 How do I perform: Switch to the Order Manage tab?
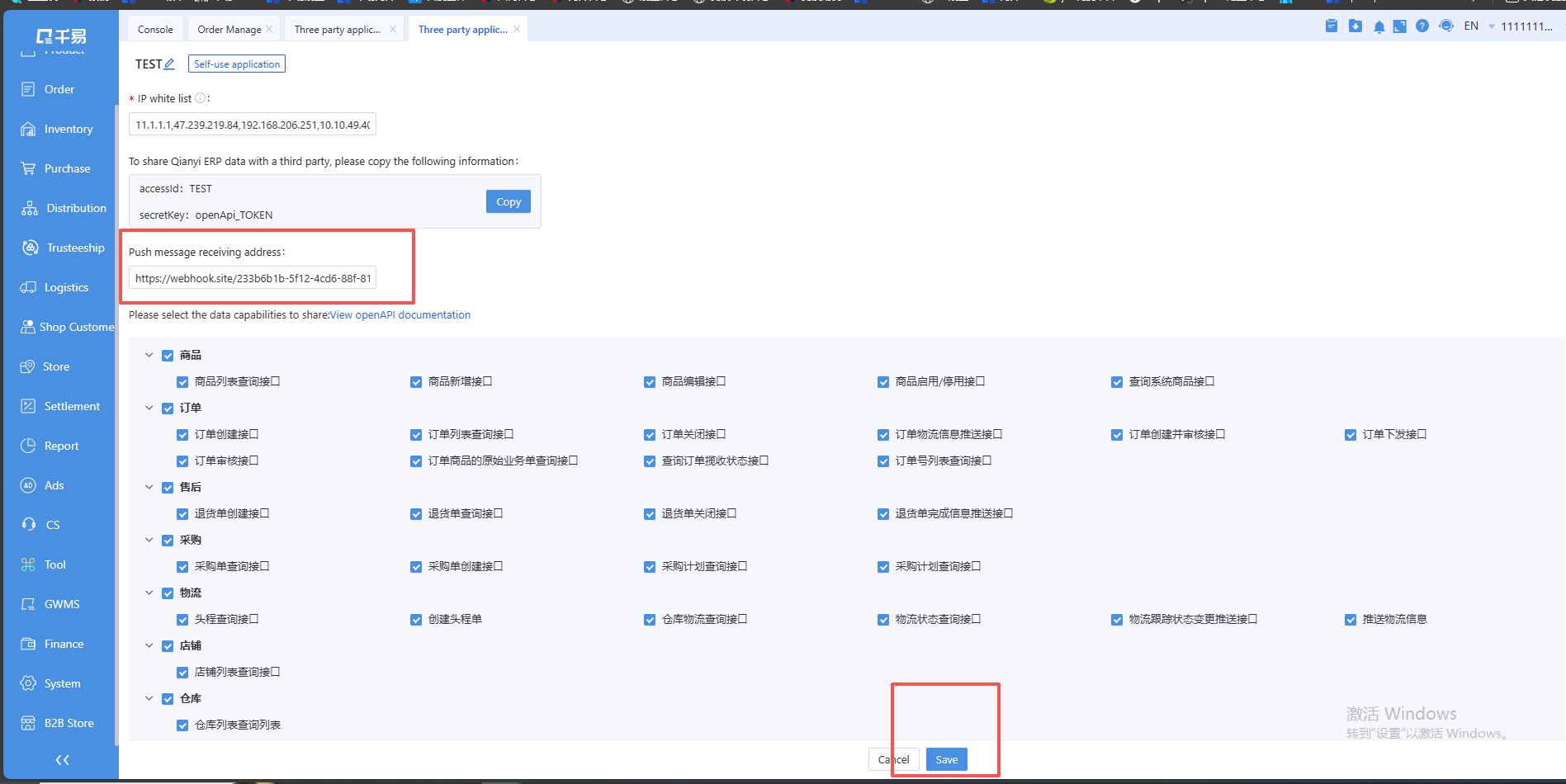(x=229, y=30)
